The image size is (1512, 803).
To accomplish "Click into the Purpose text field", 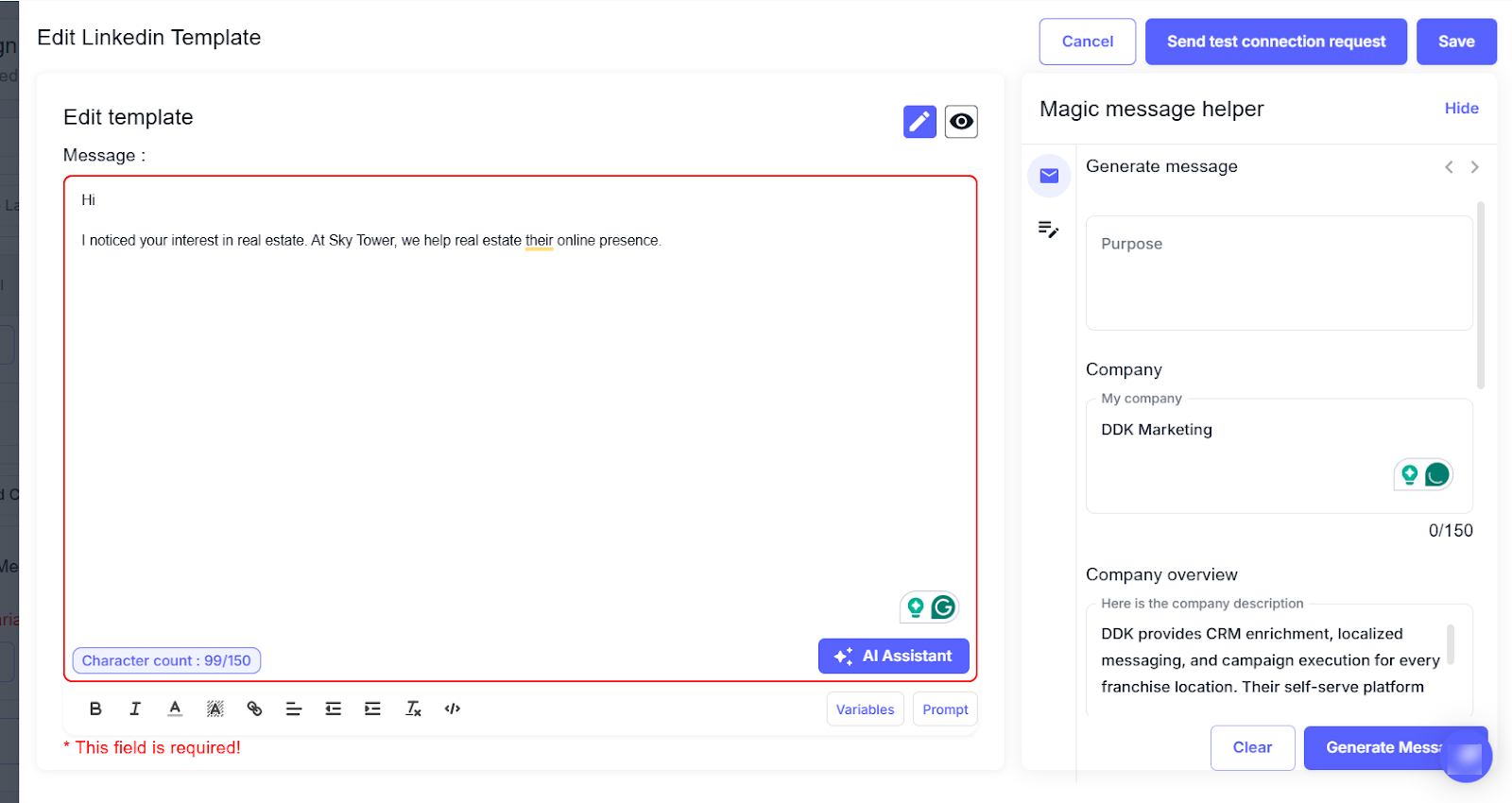I will (1279, 273).
